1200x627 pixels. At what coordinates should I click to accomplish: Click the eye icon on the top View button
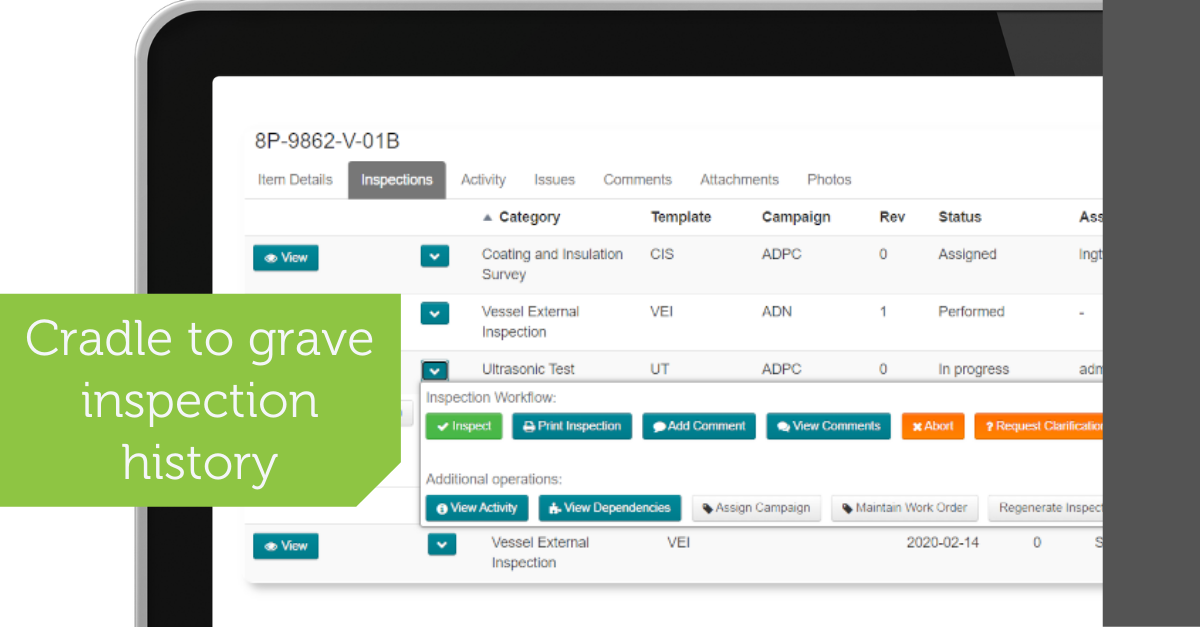click(x=269, y=257)
